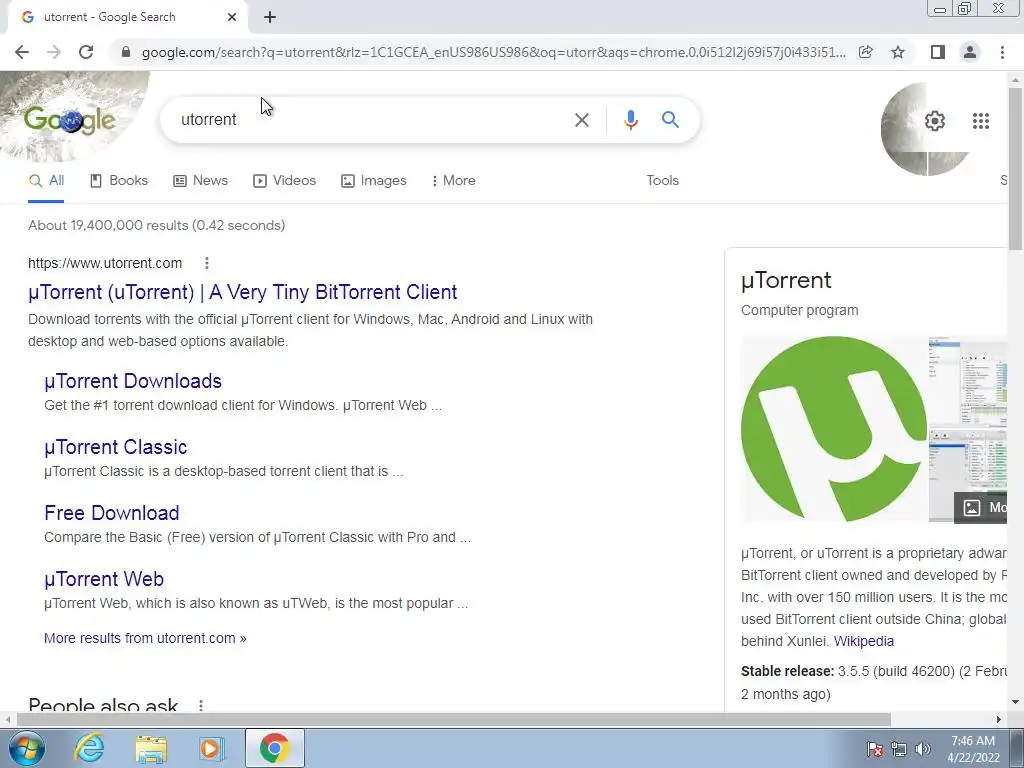1024x768 pixels.
Task: Open Chrome profile avatar
Action: pos(970,52)
